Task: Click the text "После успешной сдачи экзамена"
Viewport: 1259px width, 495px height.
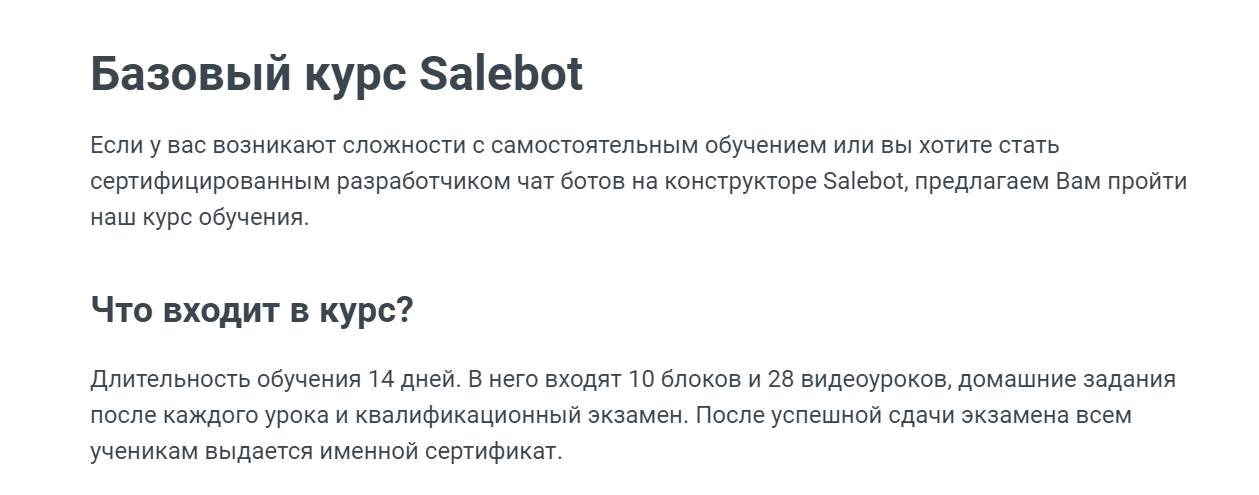Action: pyautogui.click(x=870, y=415)
